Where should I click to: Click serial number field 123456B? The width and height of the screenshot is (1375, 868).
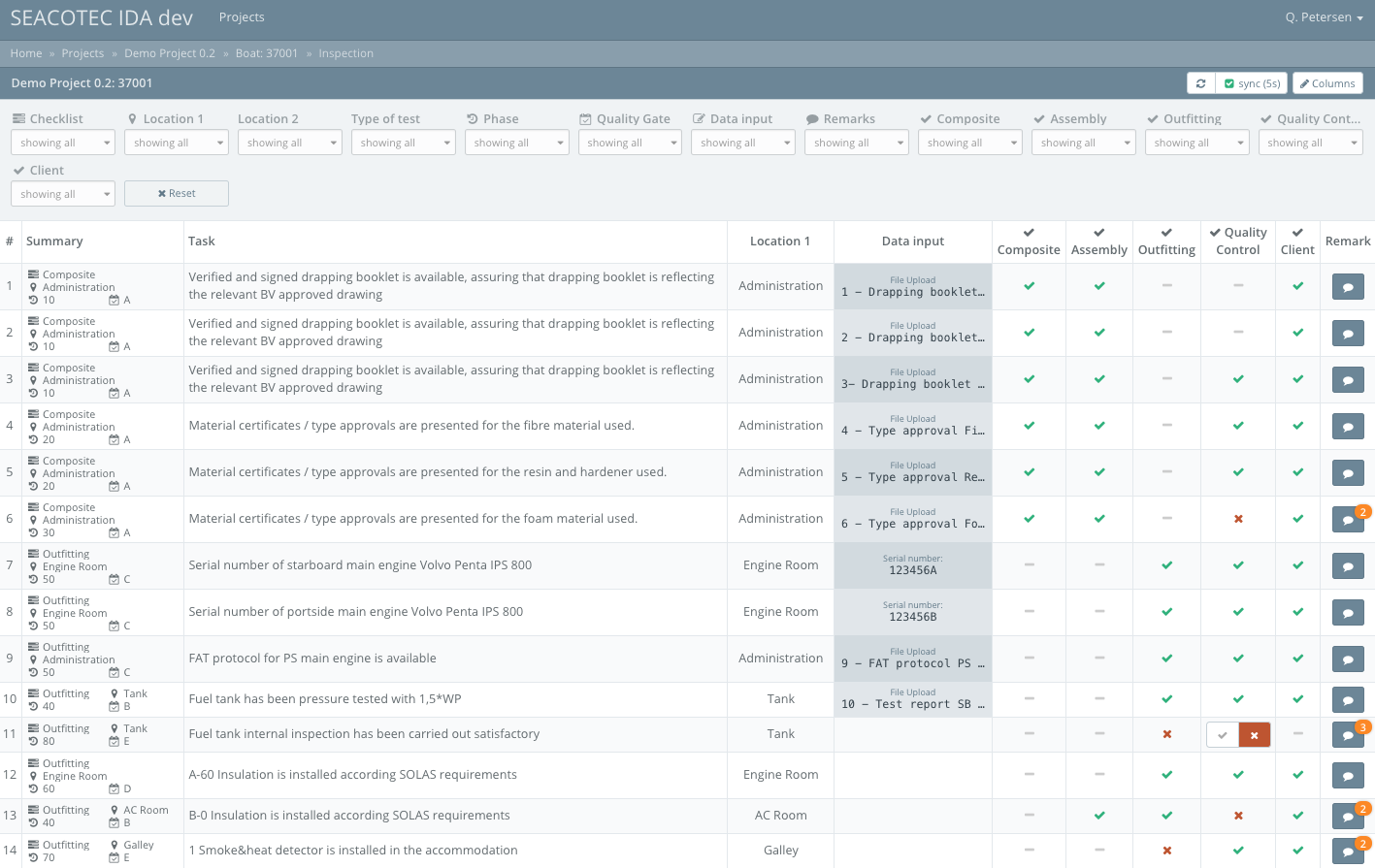(913, 613)
